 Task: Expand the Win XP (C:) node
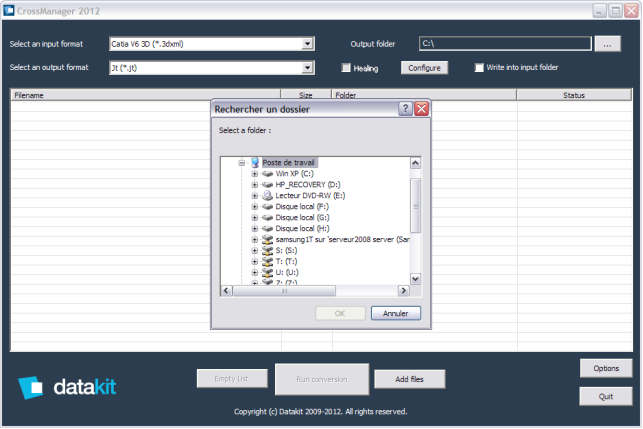tap(255, 174)
